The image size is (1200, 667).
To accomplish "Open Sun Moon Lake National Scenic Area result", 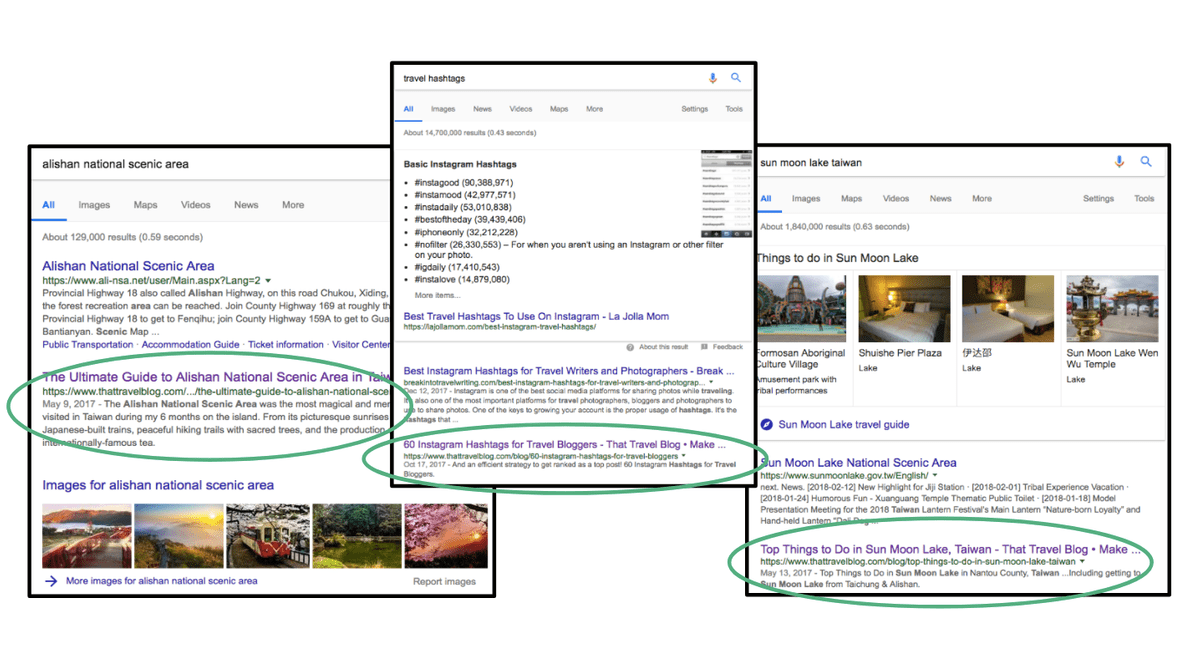I will coord(858,463).
